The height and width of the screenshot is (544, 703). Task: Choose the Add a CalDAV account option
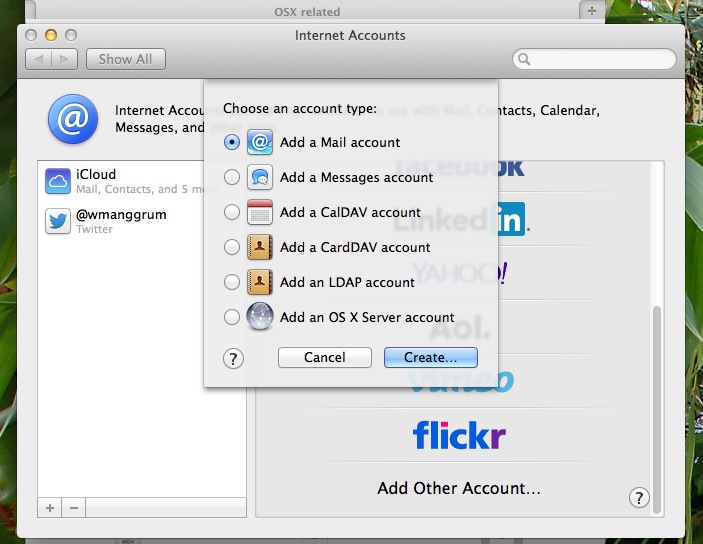(232, 212)
